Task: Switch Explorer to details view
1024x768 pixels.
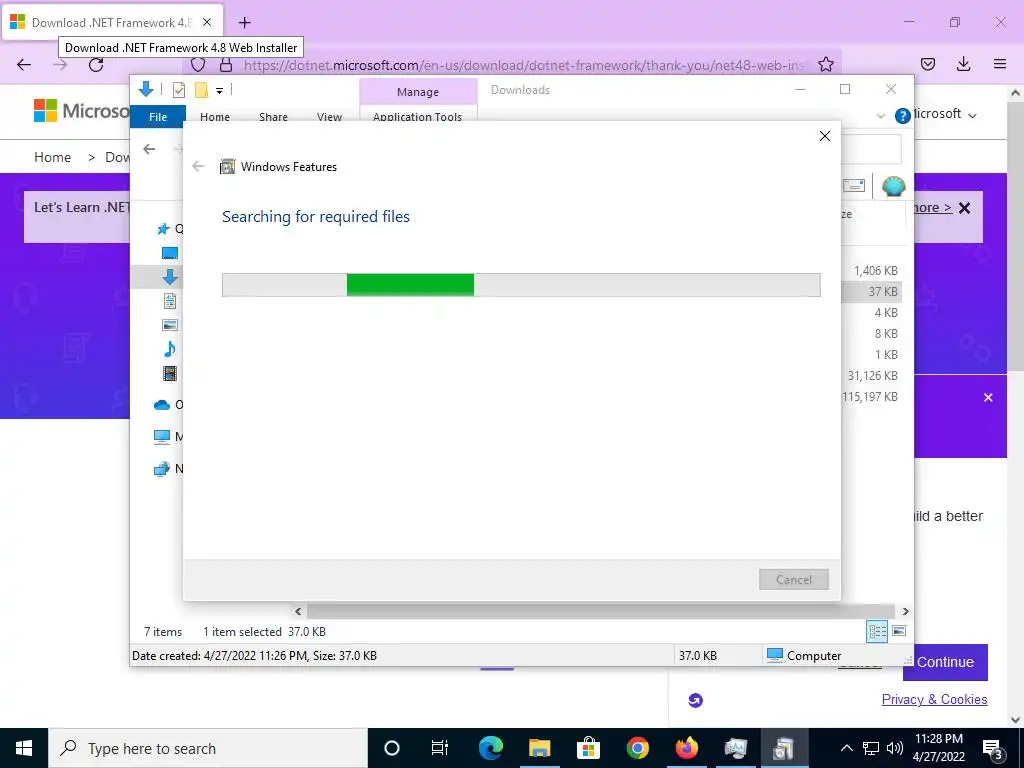Action: (877, 631)
